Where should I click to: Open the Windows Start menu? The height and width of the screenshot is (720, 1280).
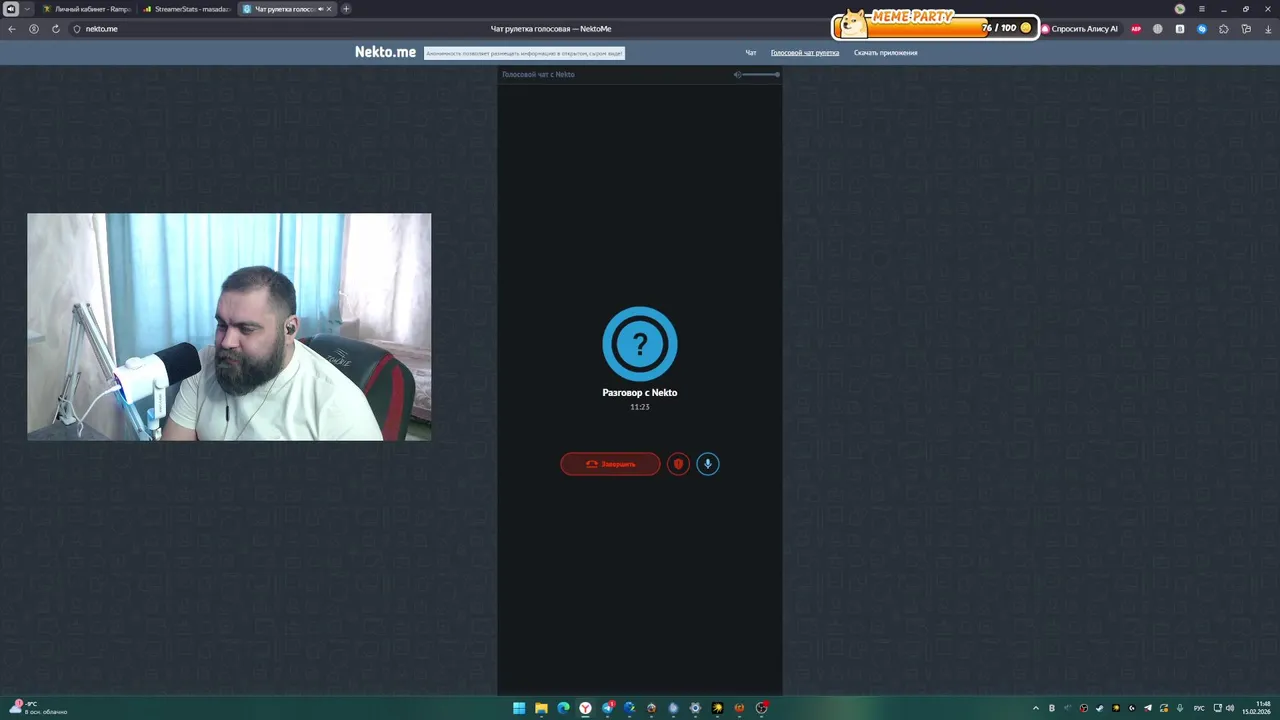(x=519, y=708)
